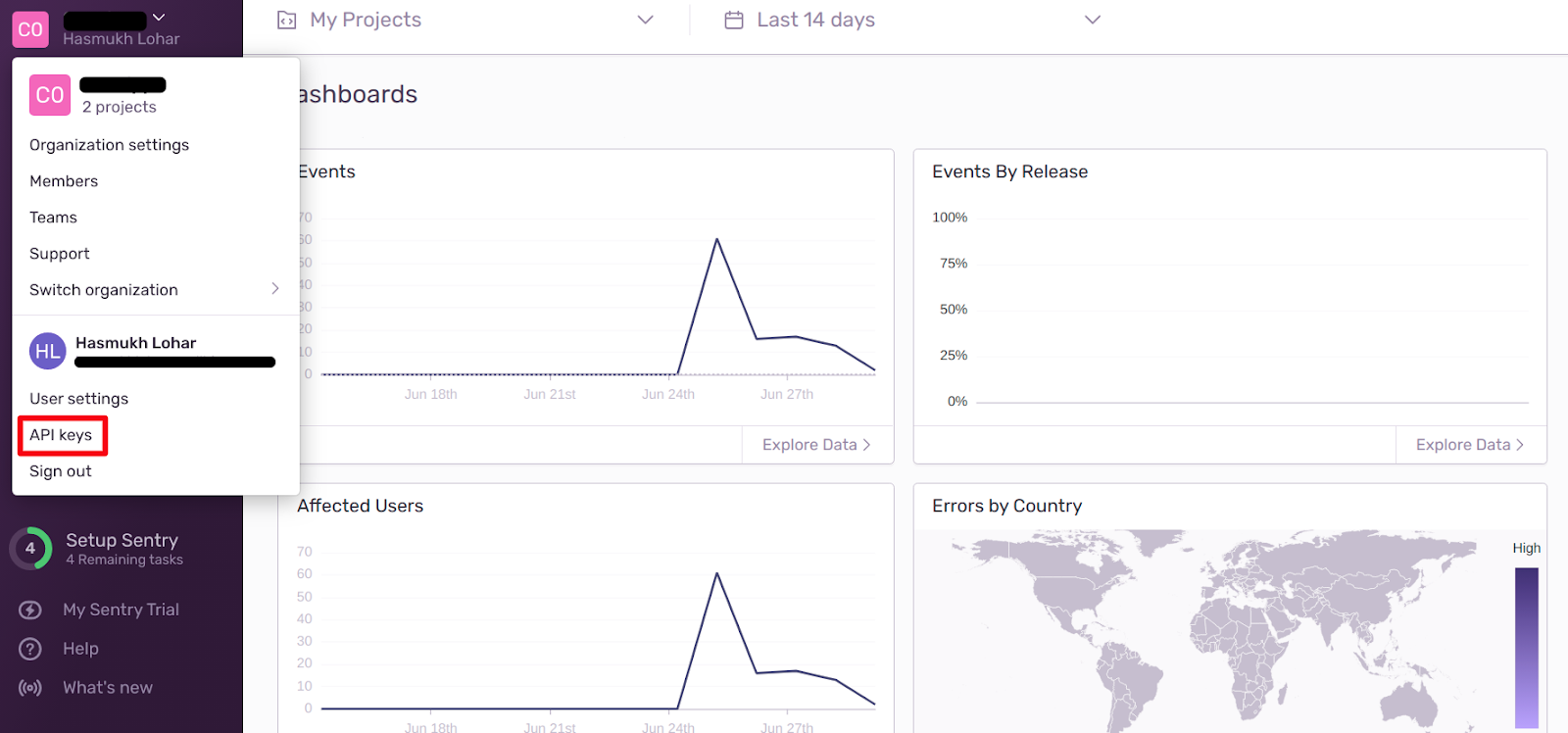
Task: Open the Help link in the sidebar
Action: tap(80, 649)
